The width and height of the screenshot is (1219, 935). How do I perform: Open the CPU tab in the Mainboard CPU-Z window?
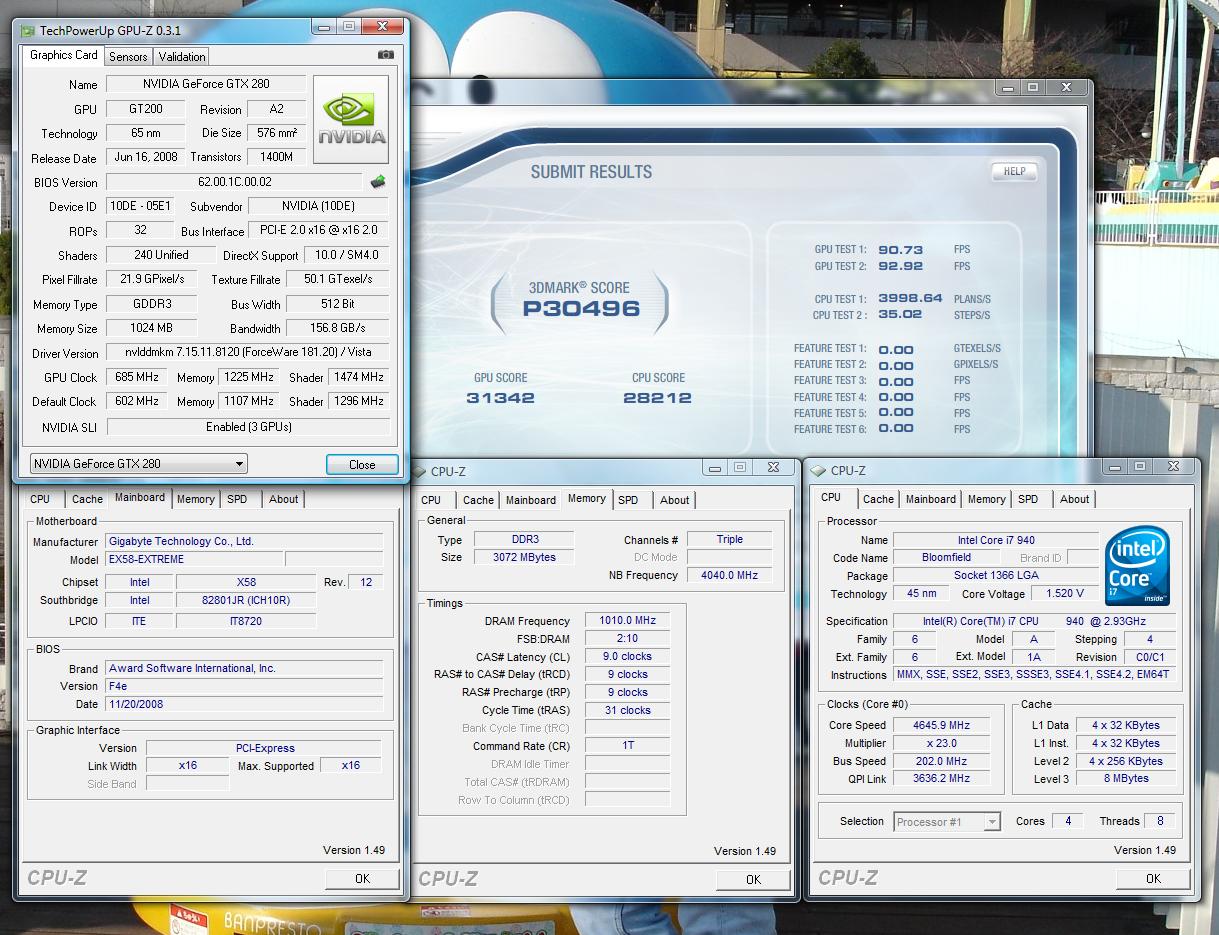point(40,499)
